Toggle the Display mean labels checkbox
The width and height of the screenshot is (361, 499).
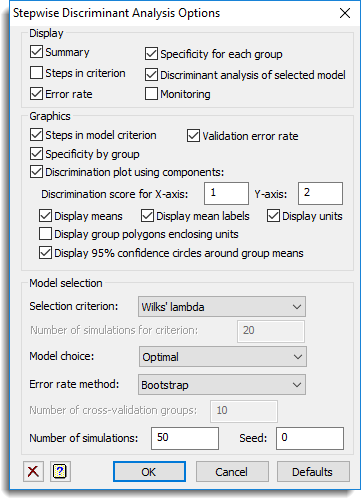click(147, 216)
